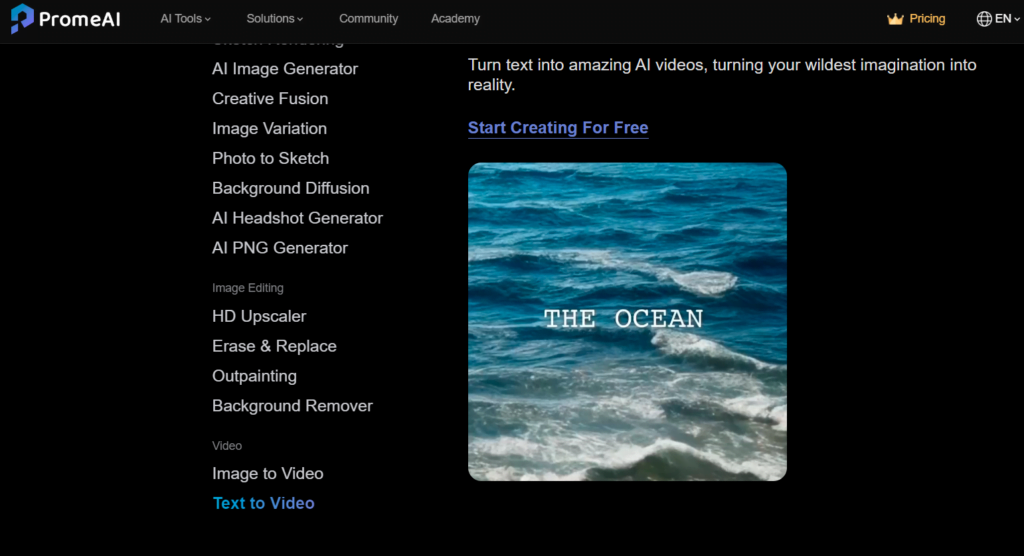Select AI Image Generator in sidebar
The image size is (1024, 556).
(x=285, y=69)
